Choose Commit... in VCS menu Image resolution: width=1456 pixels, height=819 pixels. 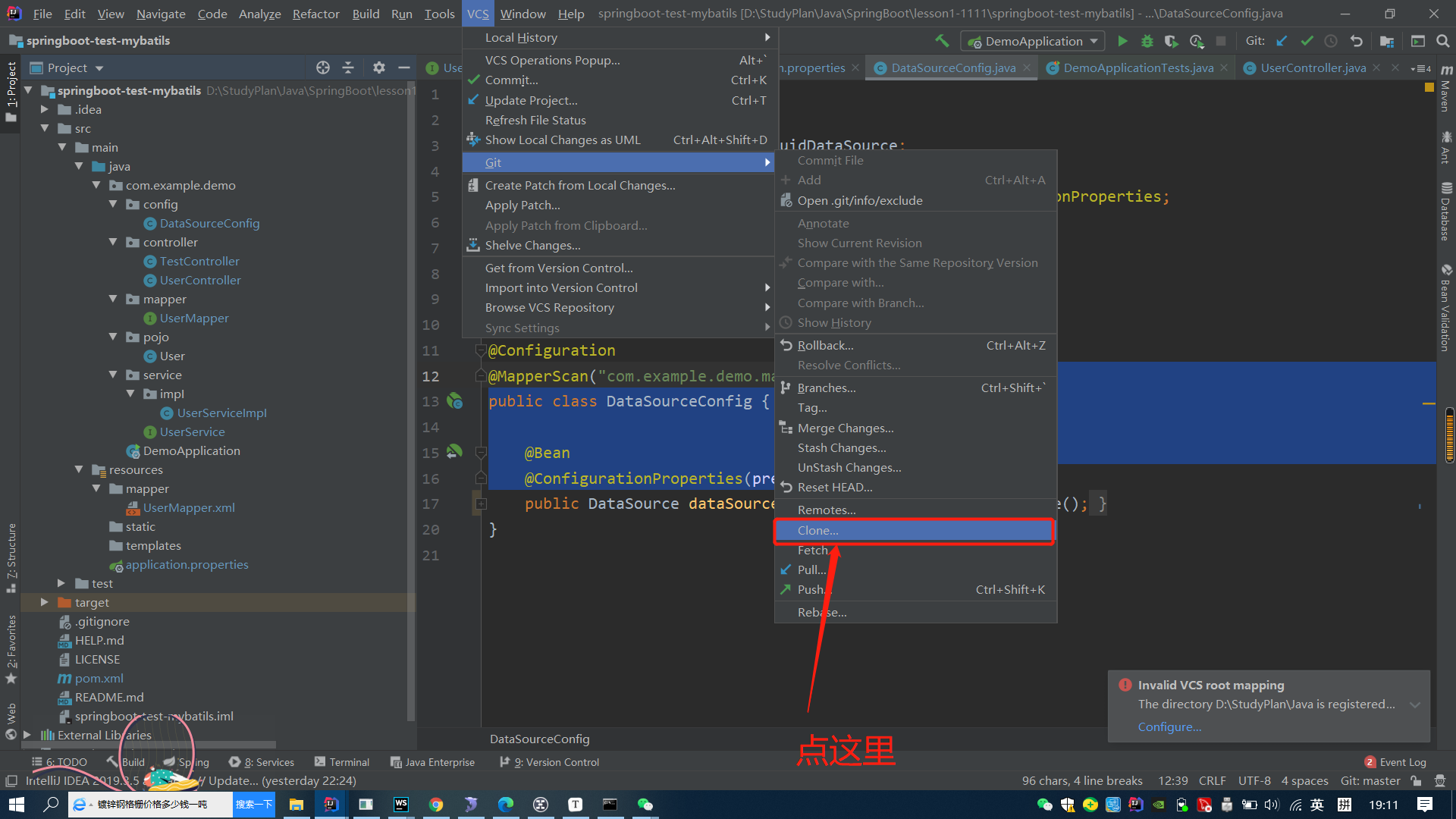point(620,80)
